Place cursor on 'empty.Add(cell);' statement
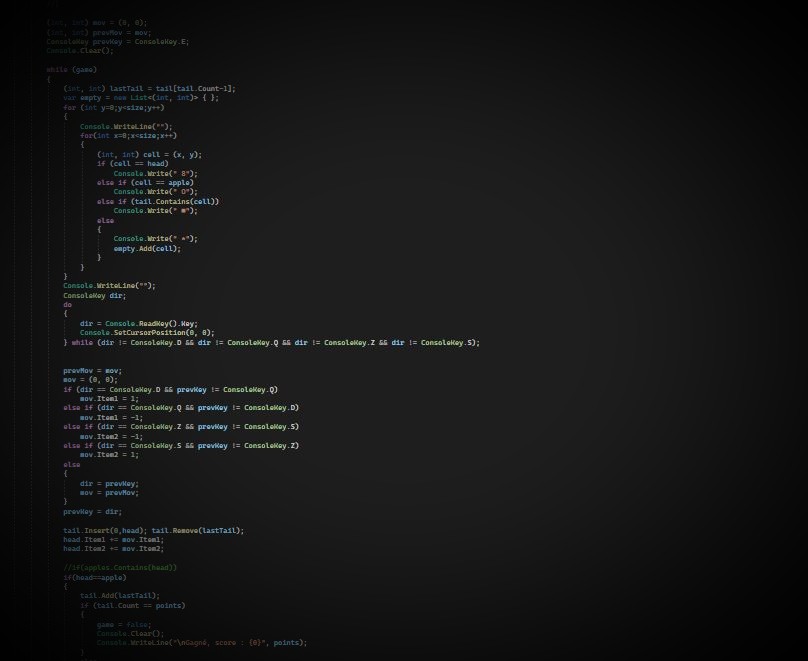The width and height of the screenshot is (808, 661). tap(147, 248)
